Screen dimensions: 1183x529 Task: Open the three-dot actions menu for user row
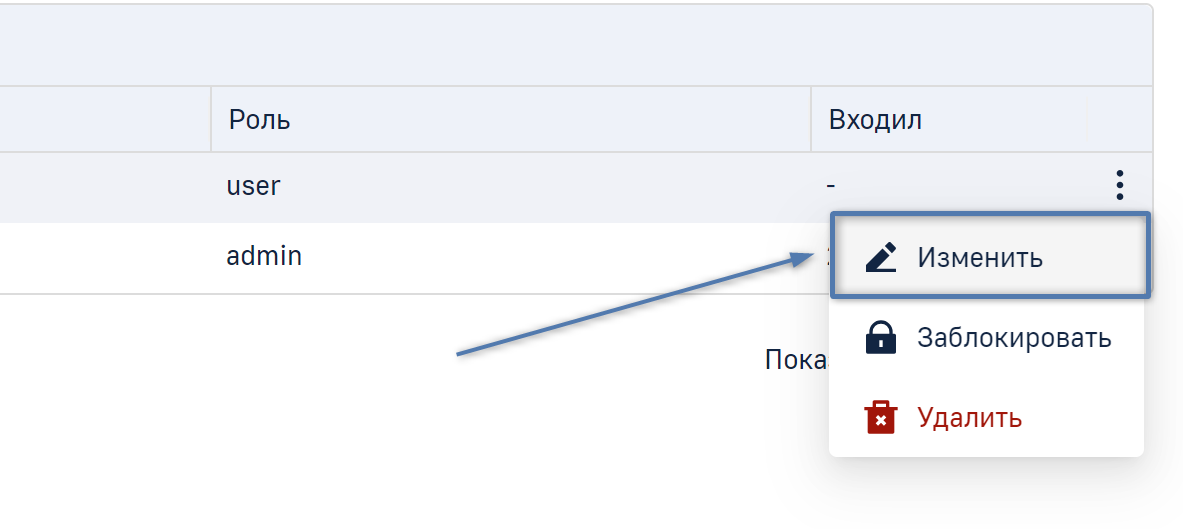(x=1120, y=185)
